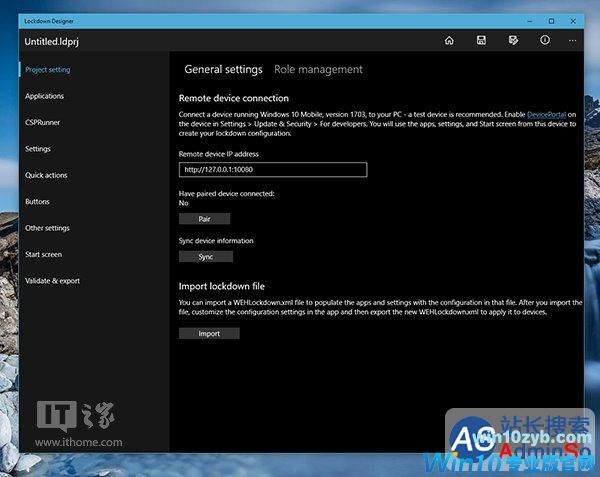Switch to the Role management tab
Viewport: 600px width, 477px height.
[x=318, y=70]
